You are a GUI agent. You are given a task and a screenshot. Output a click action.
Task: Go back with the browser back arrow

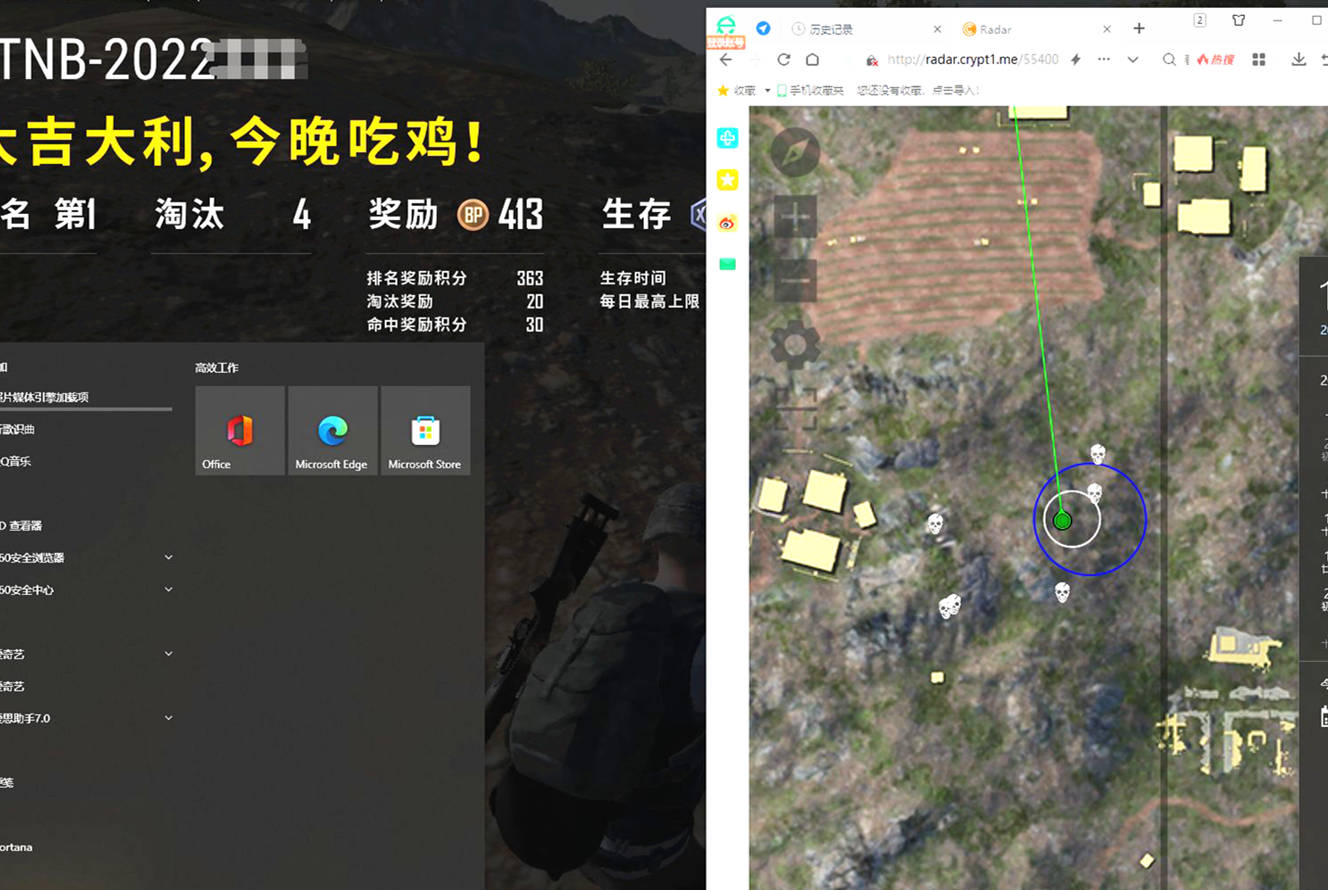(x=726, y=60)
